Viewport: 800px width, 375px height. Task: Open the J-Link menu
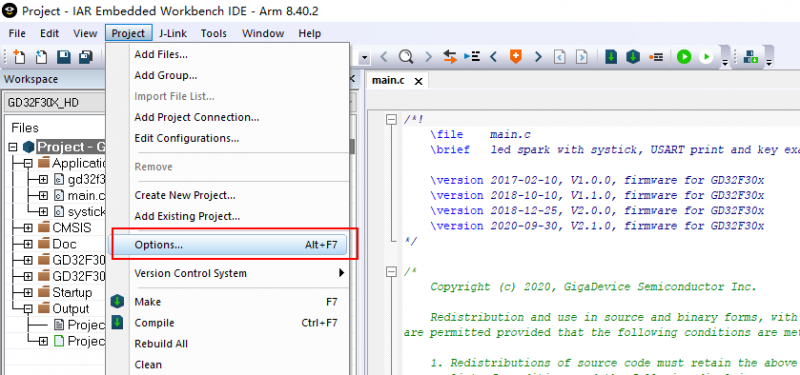click(x=172, y=34)
